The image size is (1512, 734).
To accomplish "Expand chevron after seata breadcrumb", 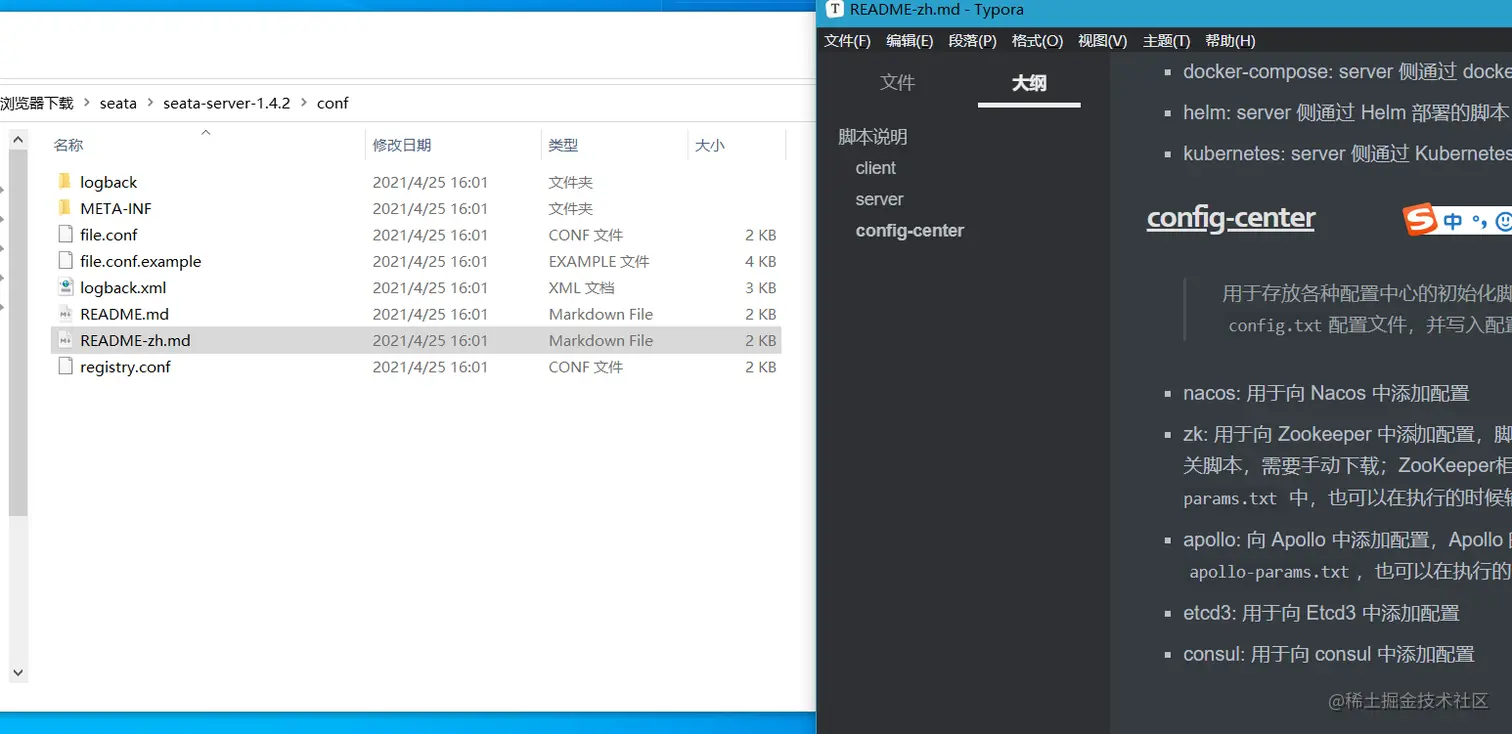I will click(x=150, y=103).
